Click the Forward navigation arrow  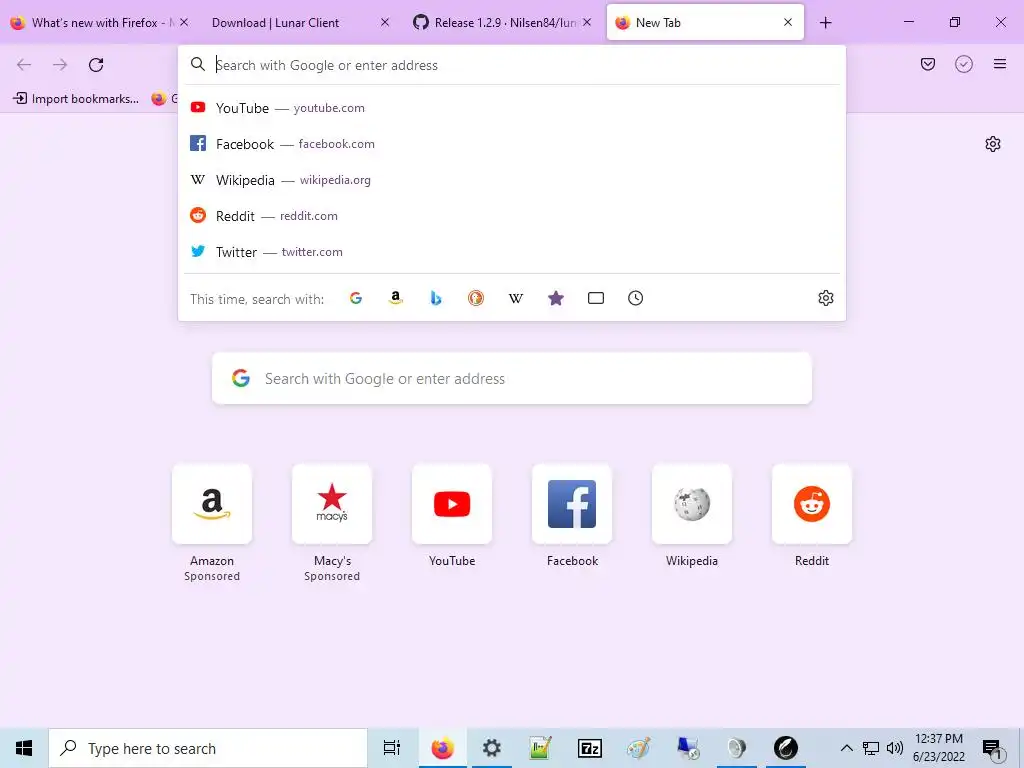pos(60,64)
